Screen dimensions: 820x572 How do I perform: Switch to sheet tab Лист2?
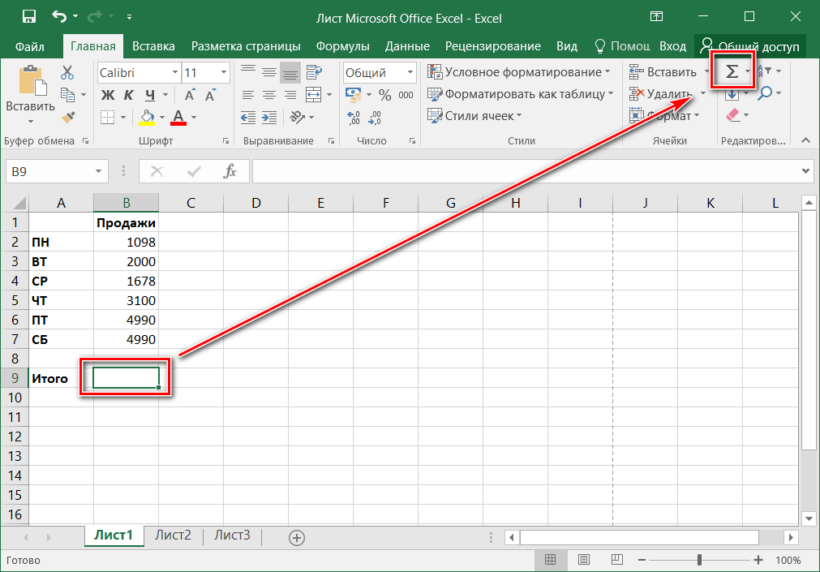(x=173, y=535)
